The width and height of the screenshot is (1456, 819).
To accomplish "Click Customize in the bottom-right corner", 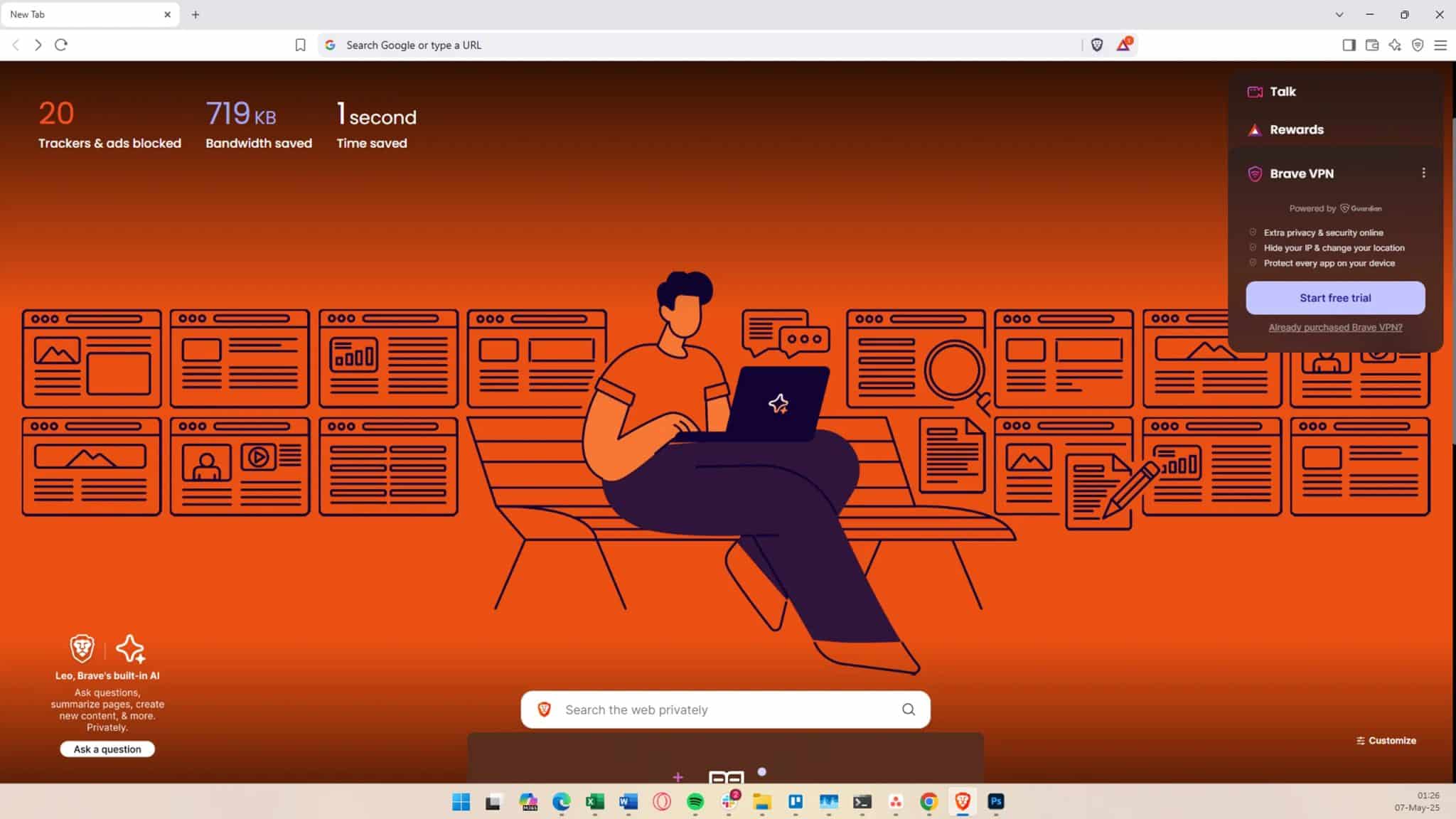I will coord(1386,740).
